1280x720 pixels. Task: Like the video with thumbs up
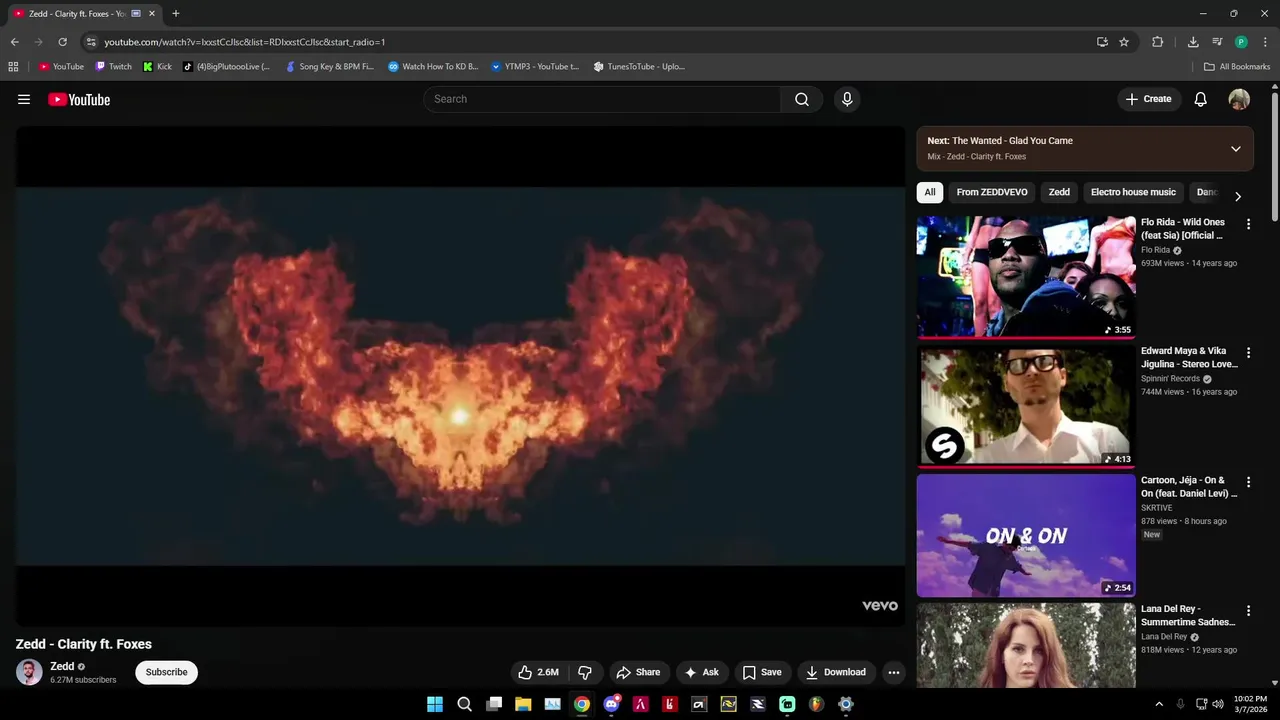click(538, 672)
